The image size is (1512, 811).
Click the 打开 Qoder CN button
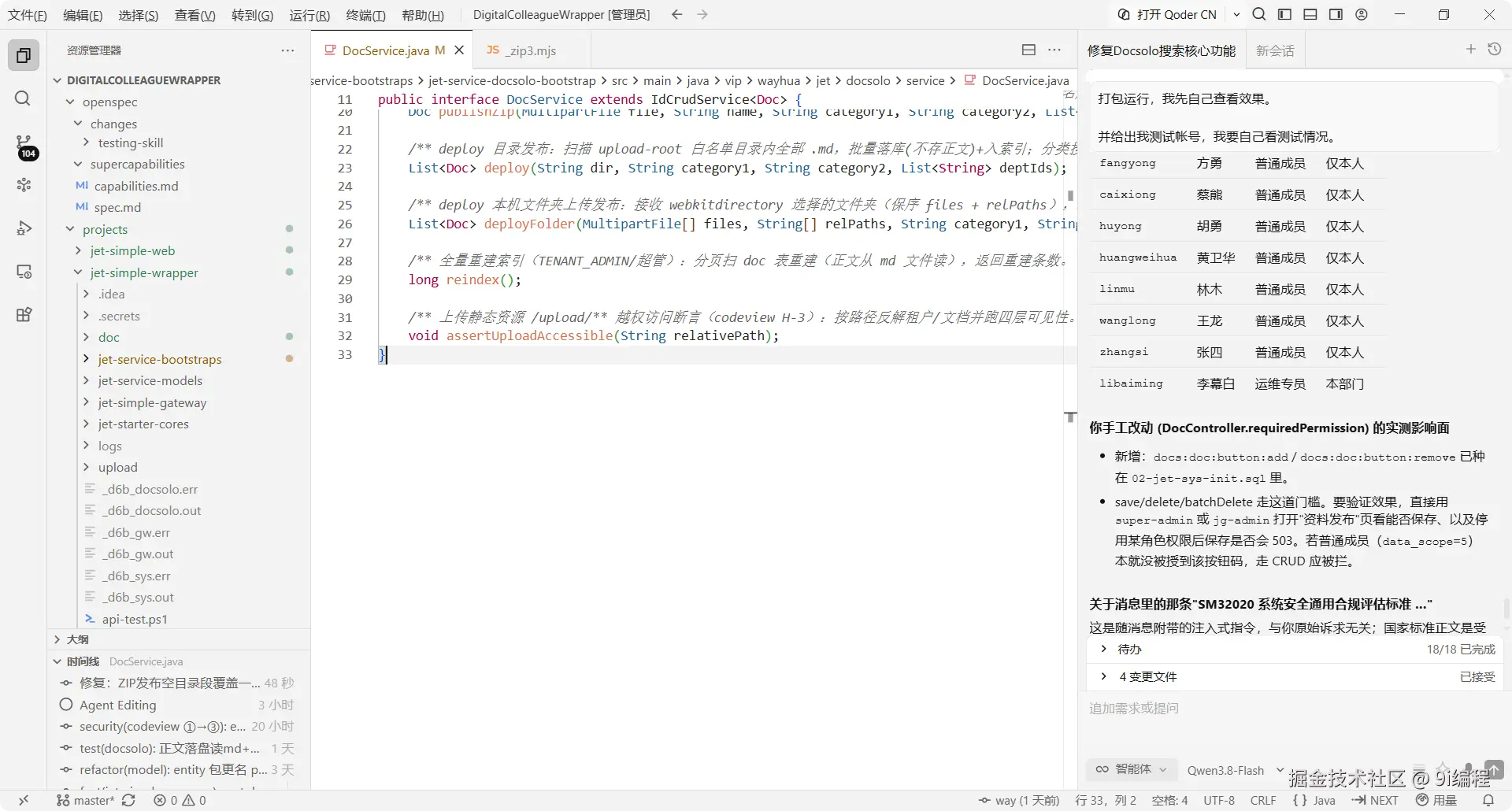[1167, 14]
